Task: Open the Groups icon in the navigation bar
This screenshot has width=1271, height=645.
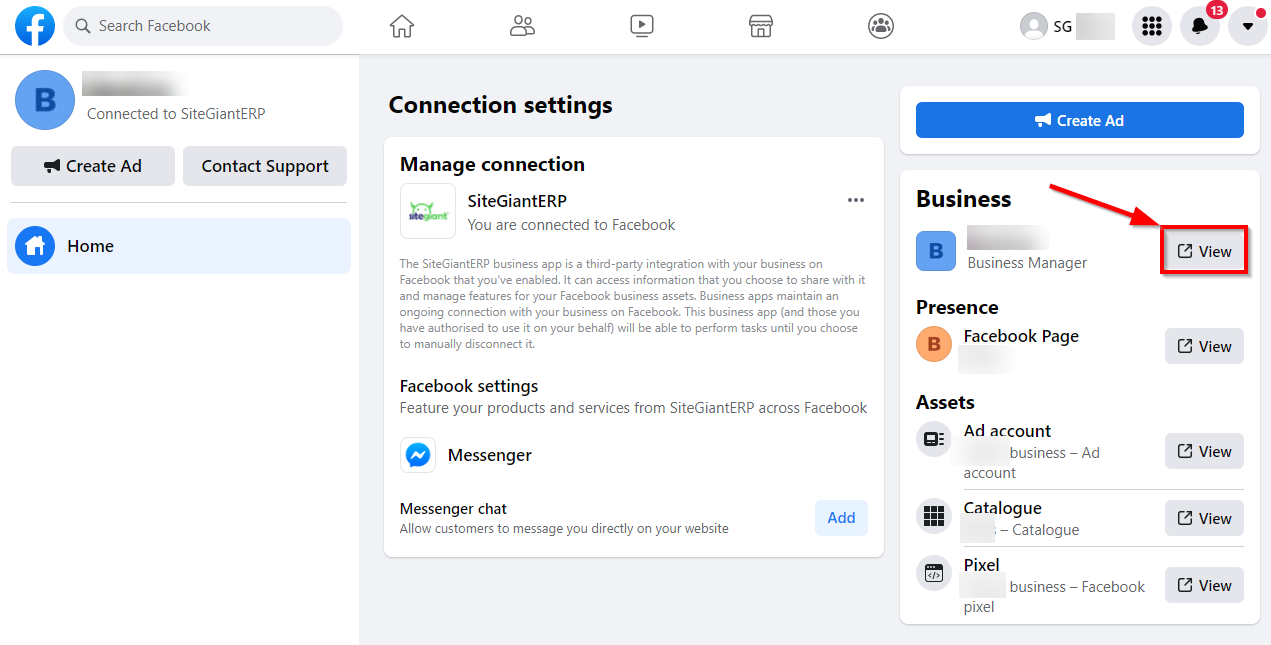Action: [880, 26]
